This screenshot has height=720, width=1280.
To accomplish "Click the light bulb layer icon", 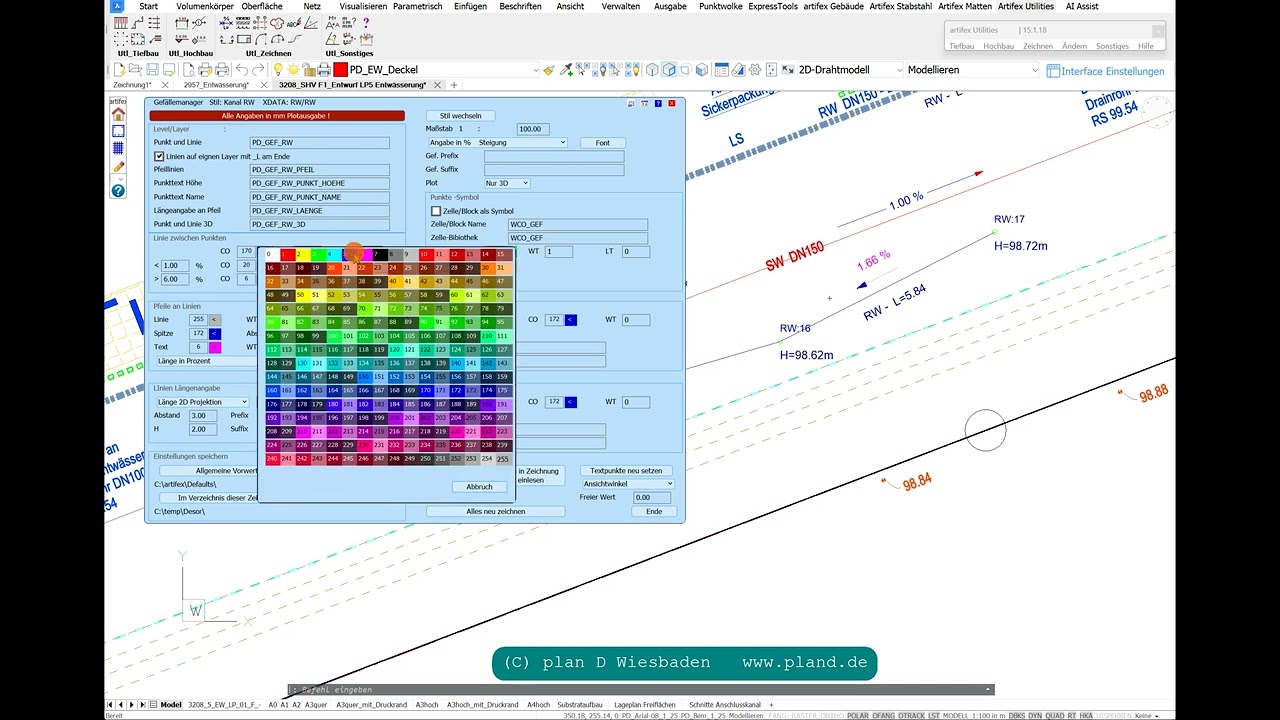I will [276, 70].
